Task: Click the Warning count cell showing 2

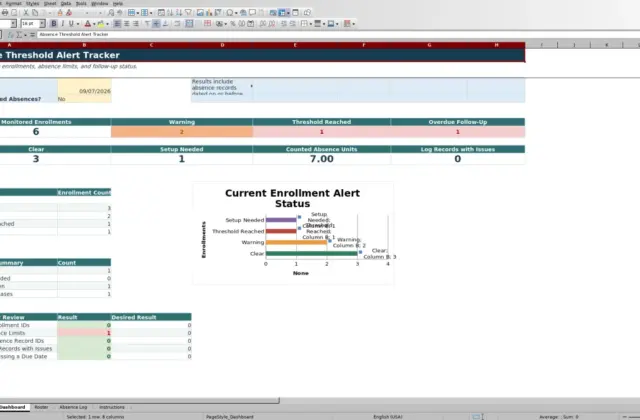Action: [182, 132]
